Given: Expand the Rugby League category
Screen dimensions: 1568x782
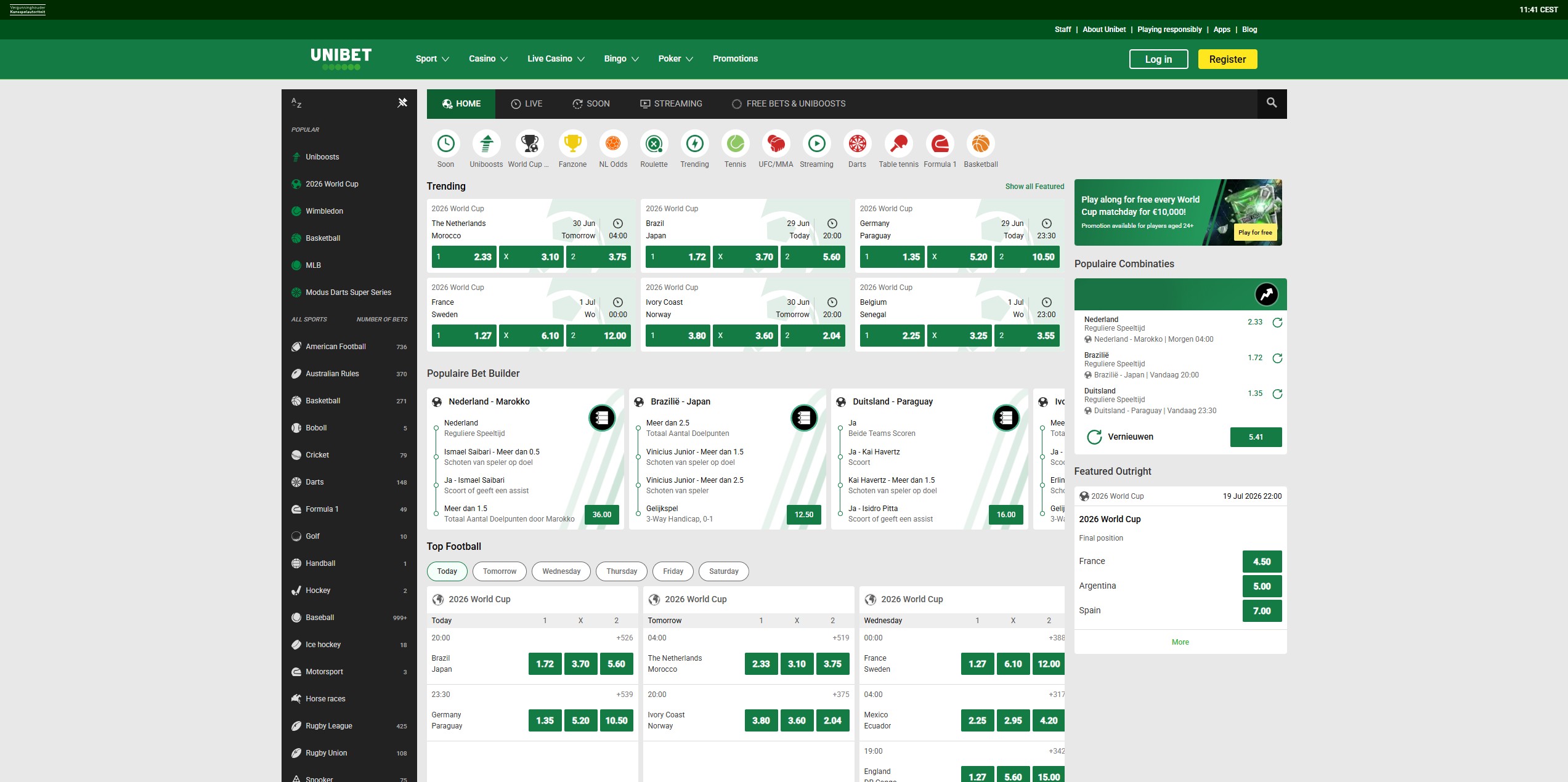Looking at the screenshot, I should 349,726.
